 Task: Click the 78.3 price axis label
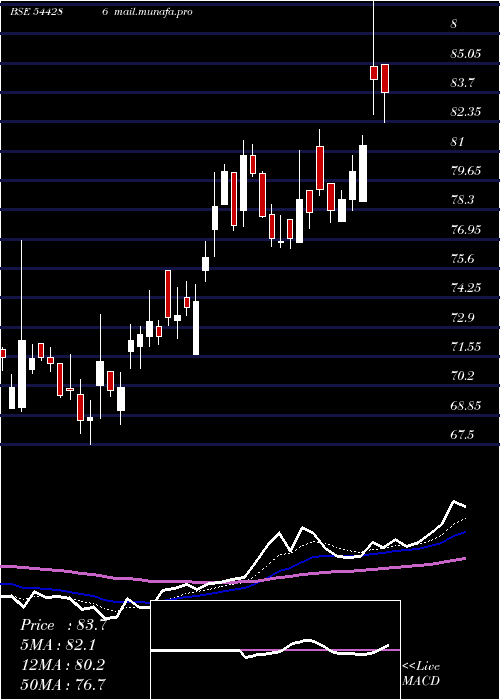click(462, 200)
